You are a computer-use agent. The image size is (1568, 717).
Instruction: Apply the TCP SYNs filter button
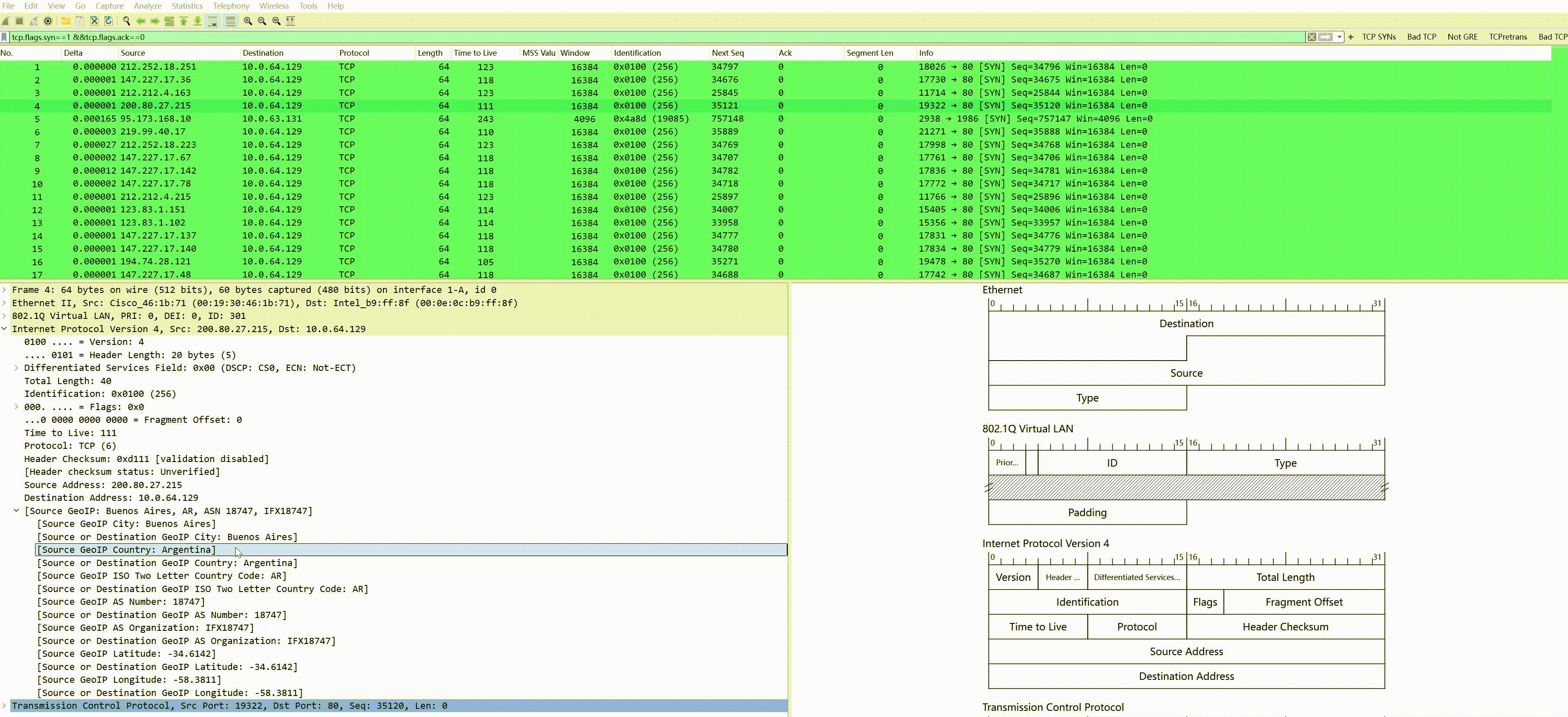1379,37
